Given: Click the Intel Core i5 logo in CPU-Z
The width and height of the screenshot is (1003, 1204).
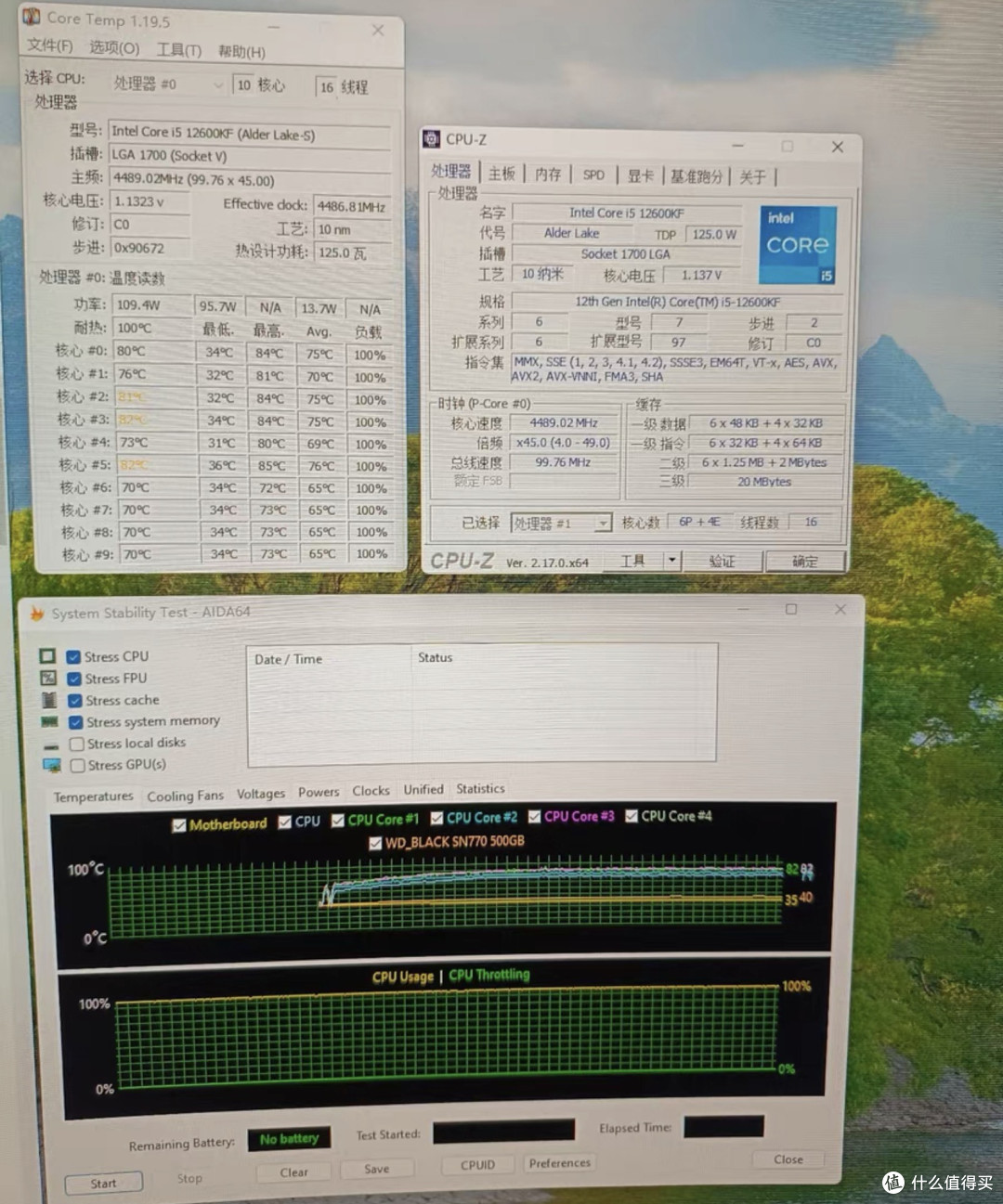Looking at the screenshot, I should (x=797, y=245).
